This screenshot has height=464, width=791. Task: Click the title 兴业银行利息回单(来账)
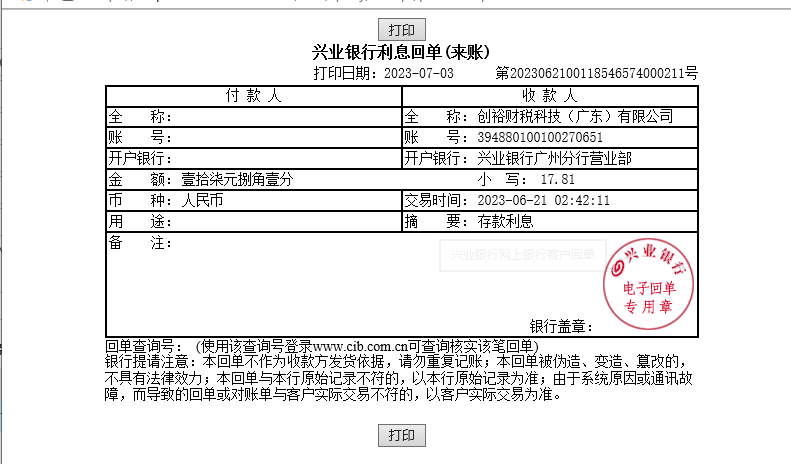click(401, 52)
